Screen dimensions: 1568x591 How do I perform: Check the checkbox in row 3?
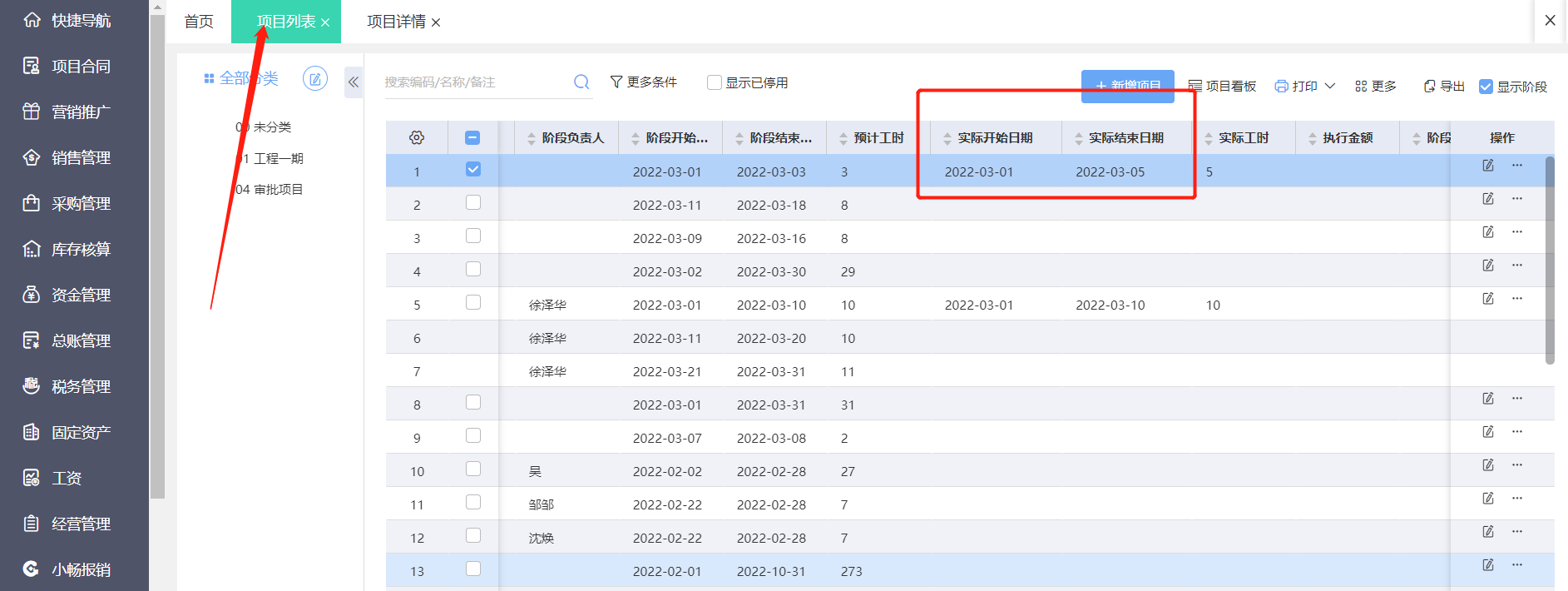[473, 236]
